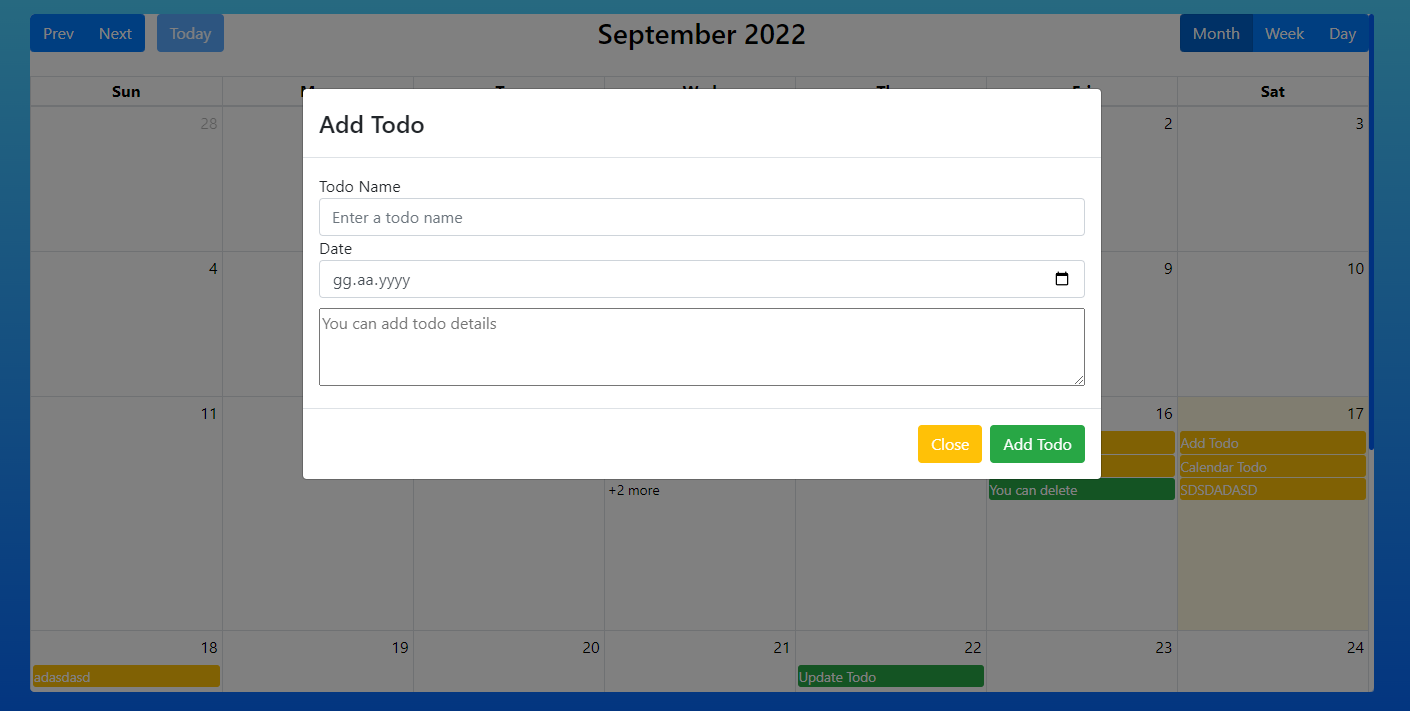Click the todo details textarea
1410x711 pixels.
701,346
